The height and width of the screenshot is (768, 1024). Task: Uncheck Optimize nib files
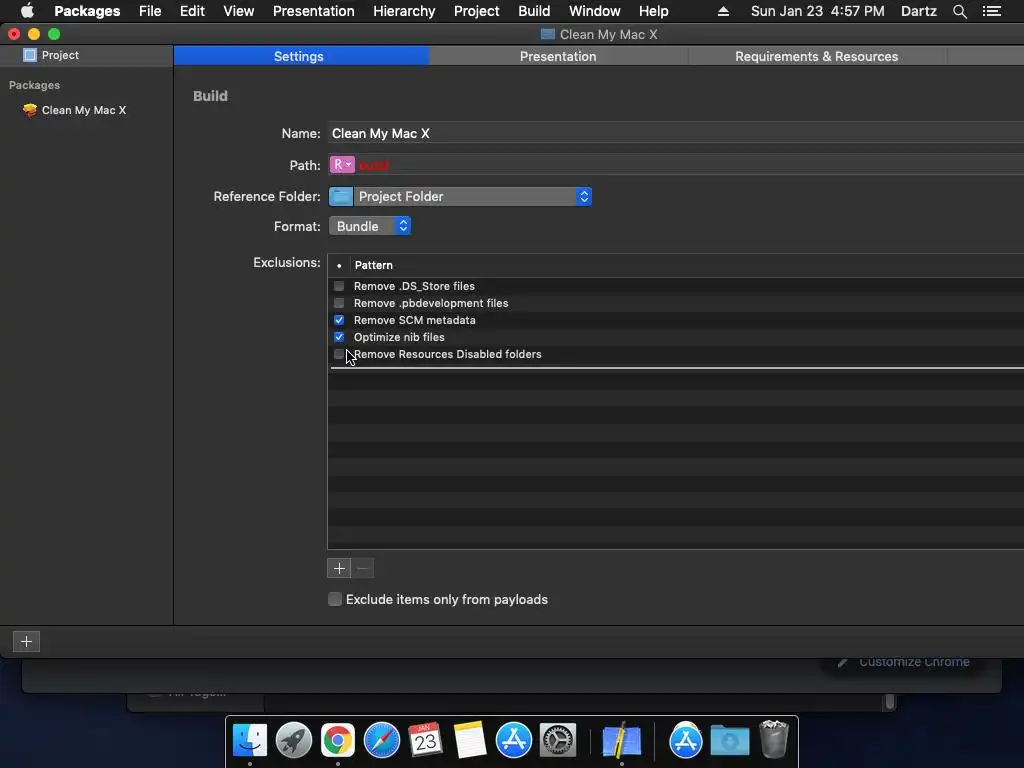[339, 337]
